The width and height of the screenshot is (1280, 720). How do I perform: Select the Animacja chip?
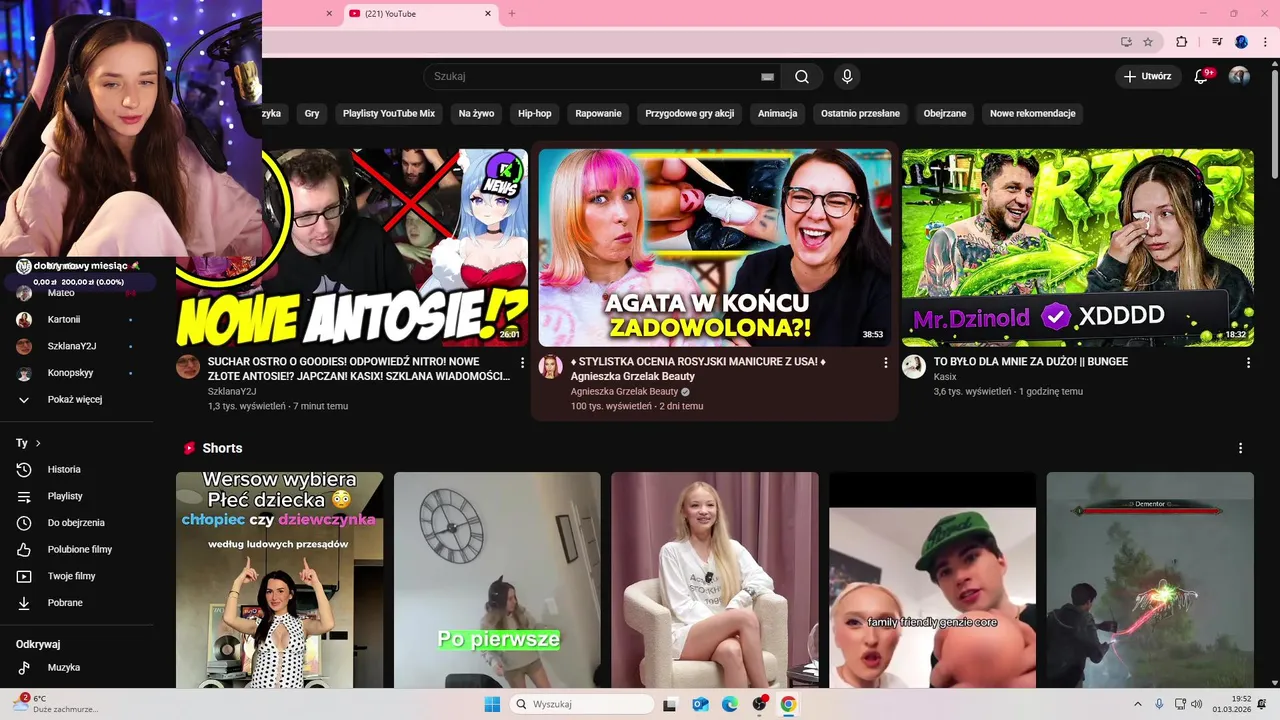pos(777,114)
